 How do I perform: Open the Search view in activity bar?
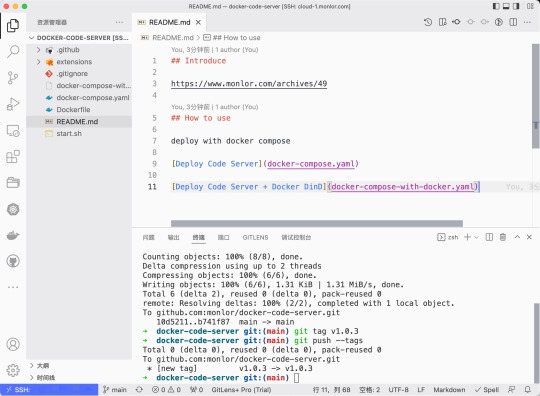13,51
